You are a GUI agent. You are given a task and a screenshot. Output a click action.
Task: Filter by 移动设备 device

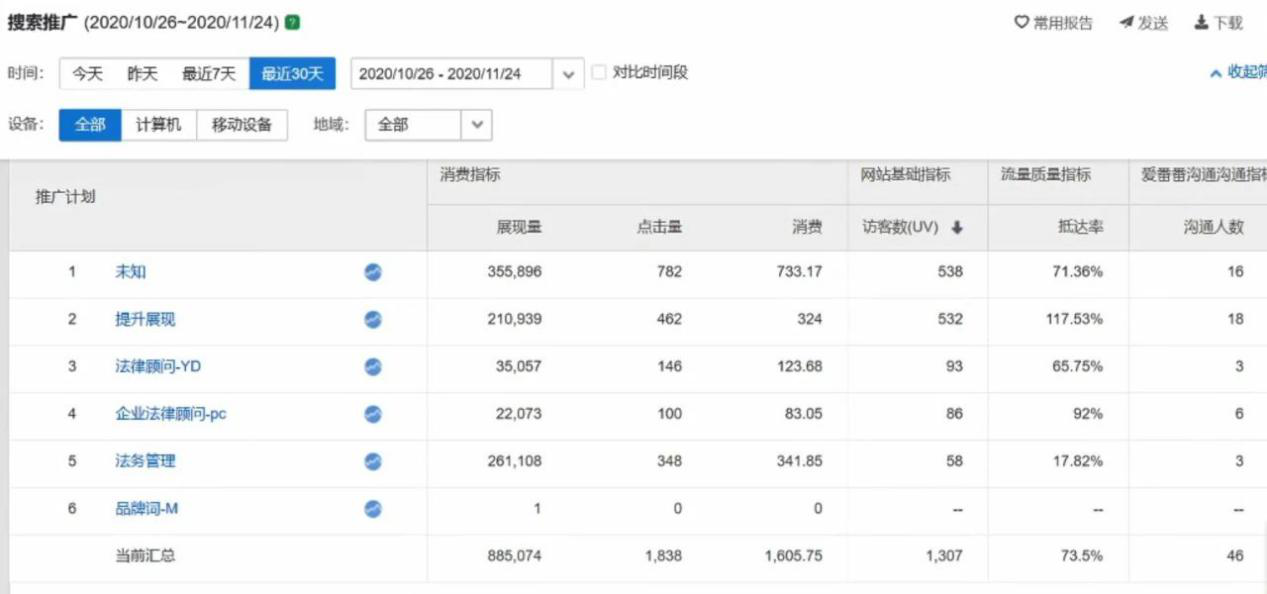point(242,125)
